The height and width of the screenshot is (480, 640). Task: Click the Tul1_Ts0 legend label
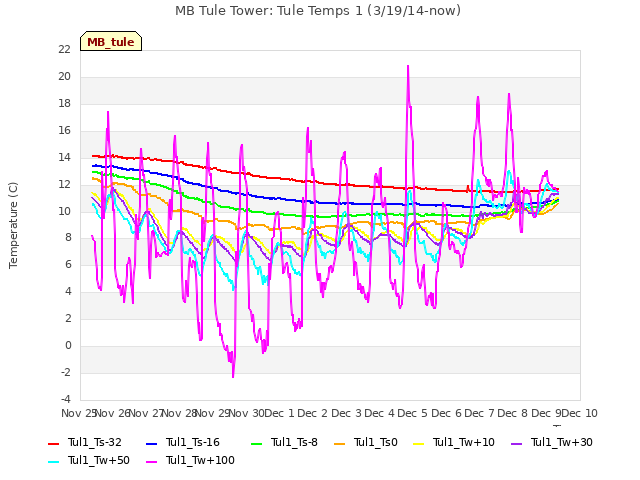coord(376,442)
